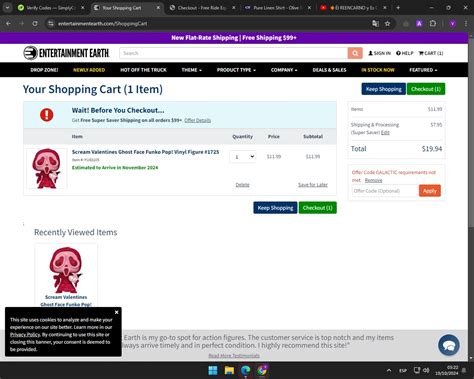This screenshot has width=474, height=379.
Task: Open File Explorer from taskbar
Action: (229, 370)
